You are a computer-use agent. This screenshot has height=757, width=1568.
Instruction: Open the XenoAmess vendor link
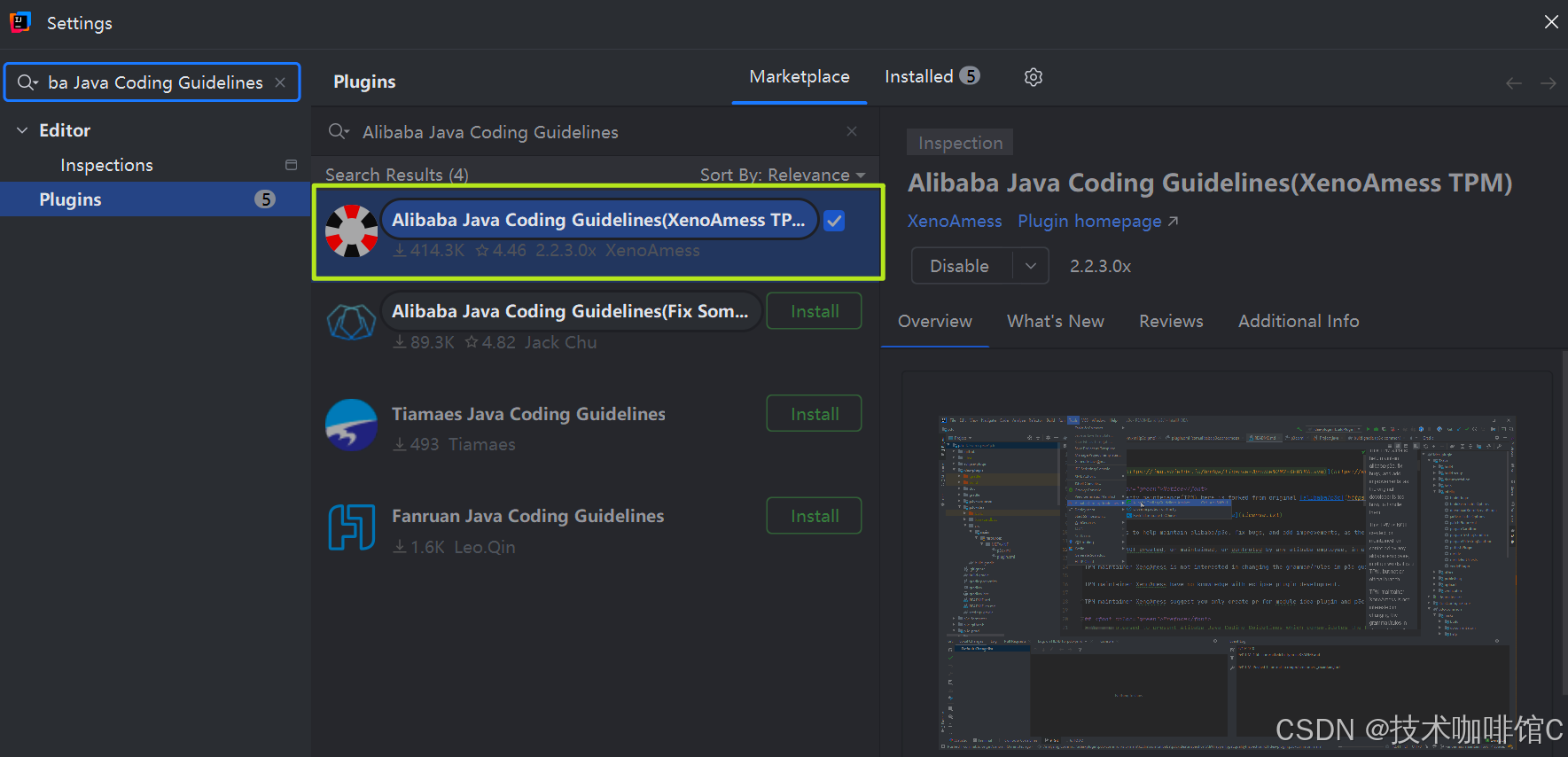click(955, 221)
